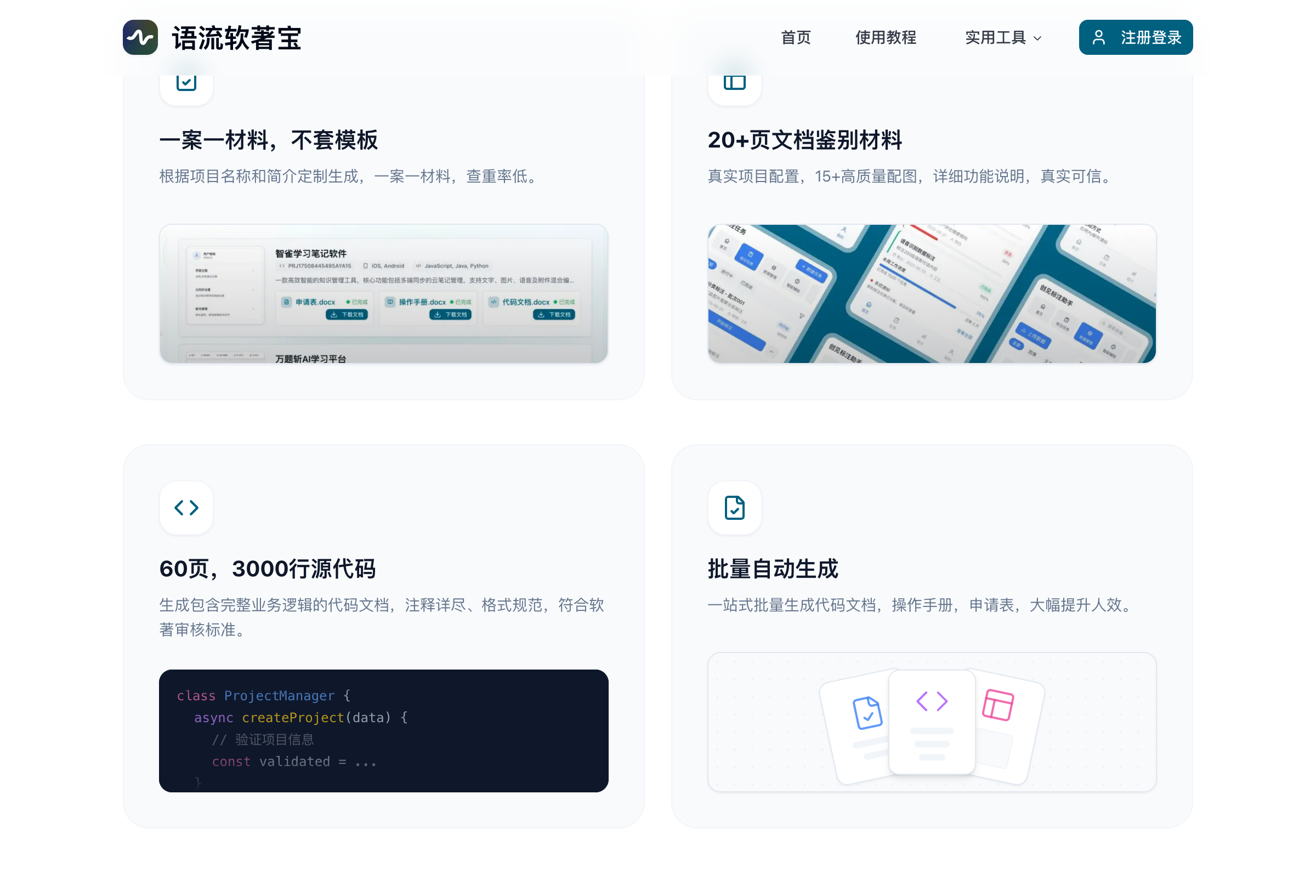
Task: Click the chevron arrow next to 实用工具
Action: click(x=1037, y=38)
